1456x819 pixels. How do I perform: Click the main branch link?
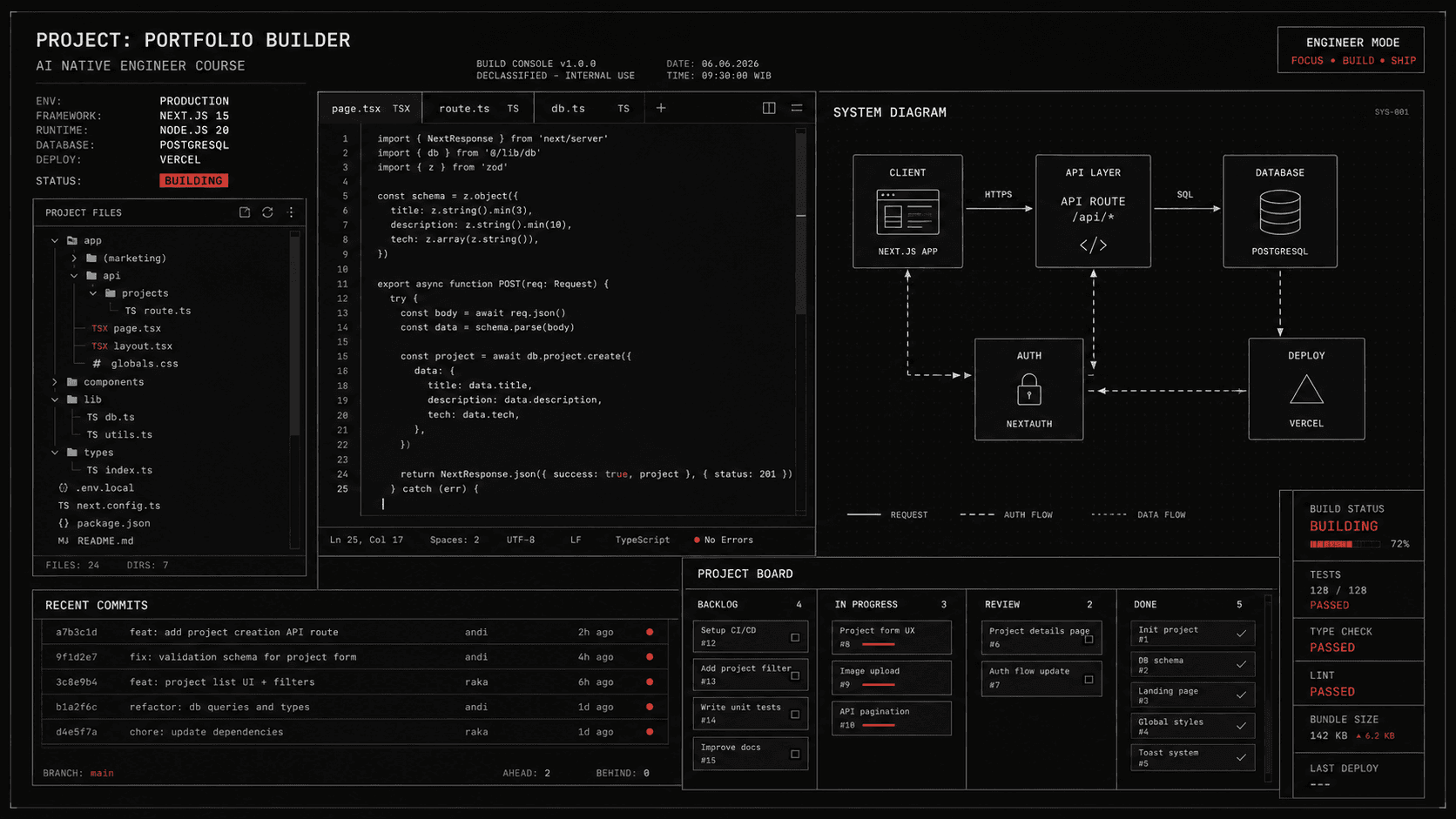pos(102,773)
